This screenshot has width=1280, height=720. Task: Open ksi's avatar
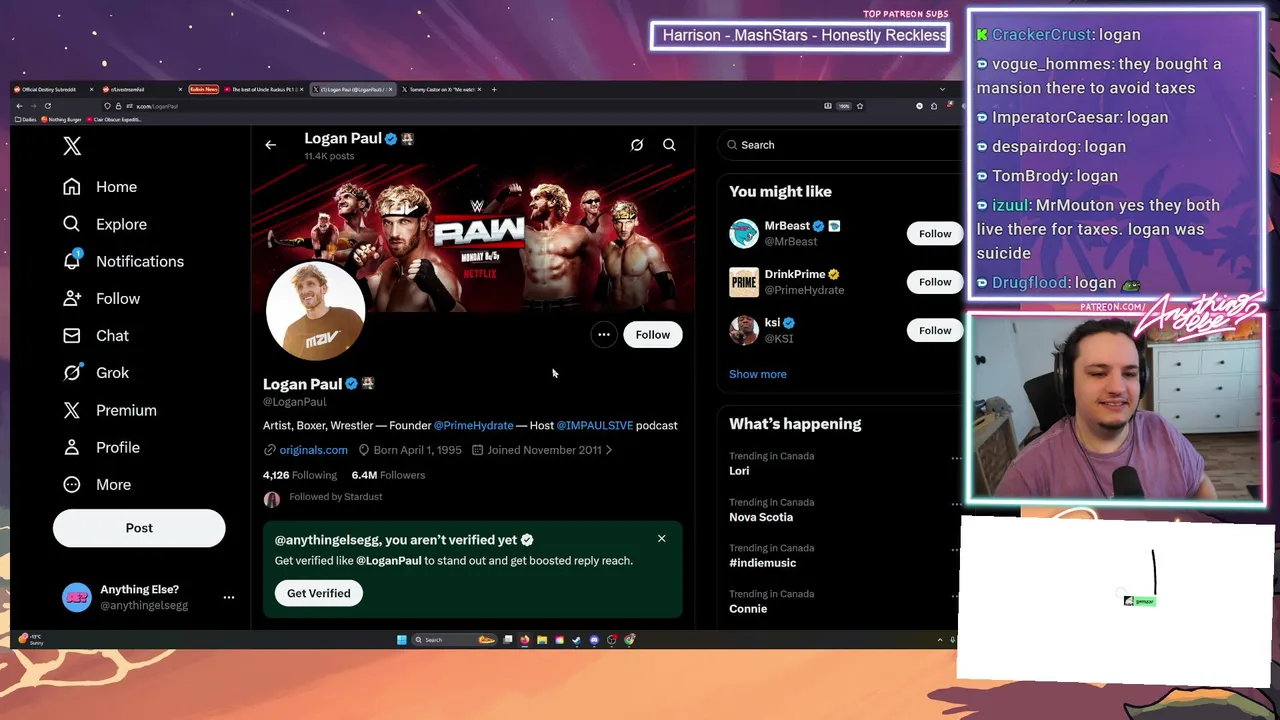744,330
